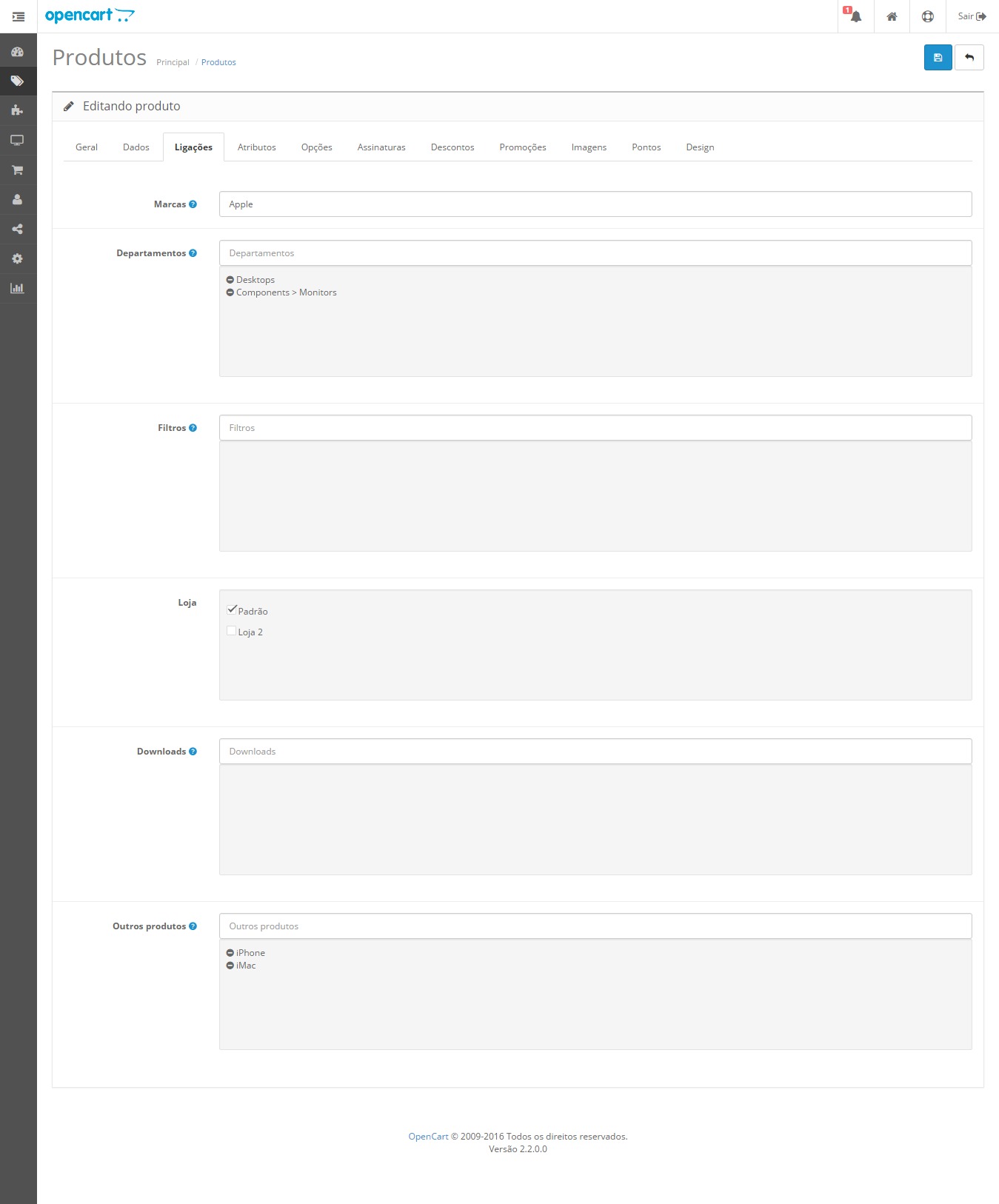Switch to the Imagens tab
Viewport: 999px width, 1204px height.
(x=589, y=147)
